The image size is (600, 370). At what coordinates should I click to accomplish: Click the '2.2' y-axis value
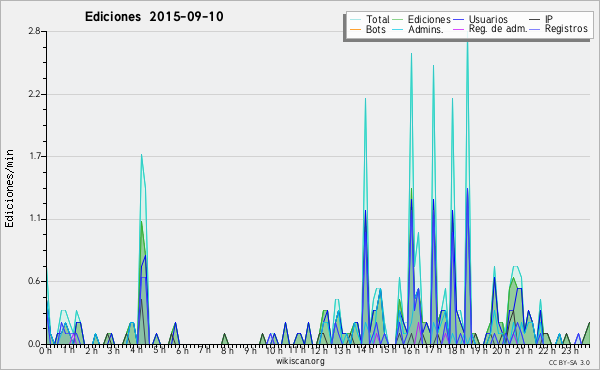click(34, 94)
